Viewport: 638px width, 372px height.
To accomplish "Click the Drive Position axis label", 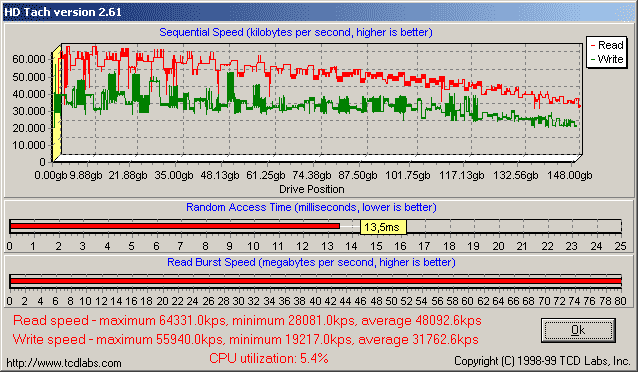I will (312, 189).
